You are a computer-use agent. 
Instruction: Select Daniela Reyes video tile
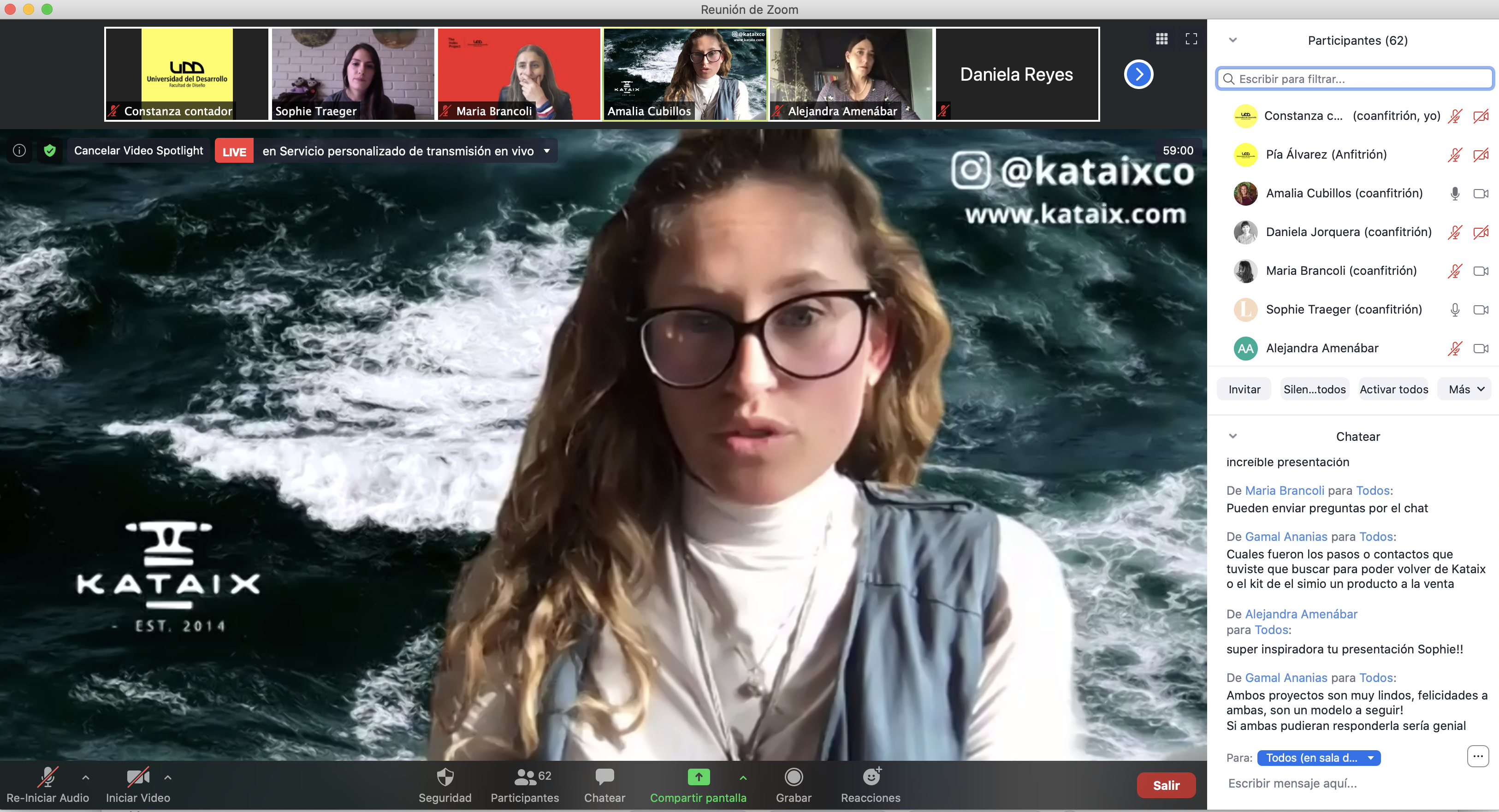pyautogui.click(x=1017, y=75)
